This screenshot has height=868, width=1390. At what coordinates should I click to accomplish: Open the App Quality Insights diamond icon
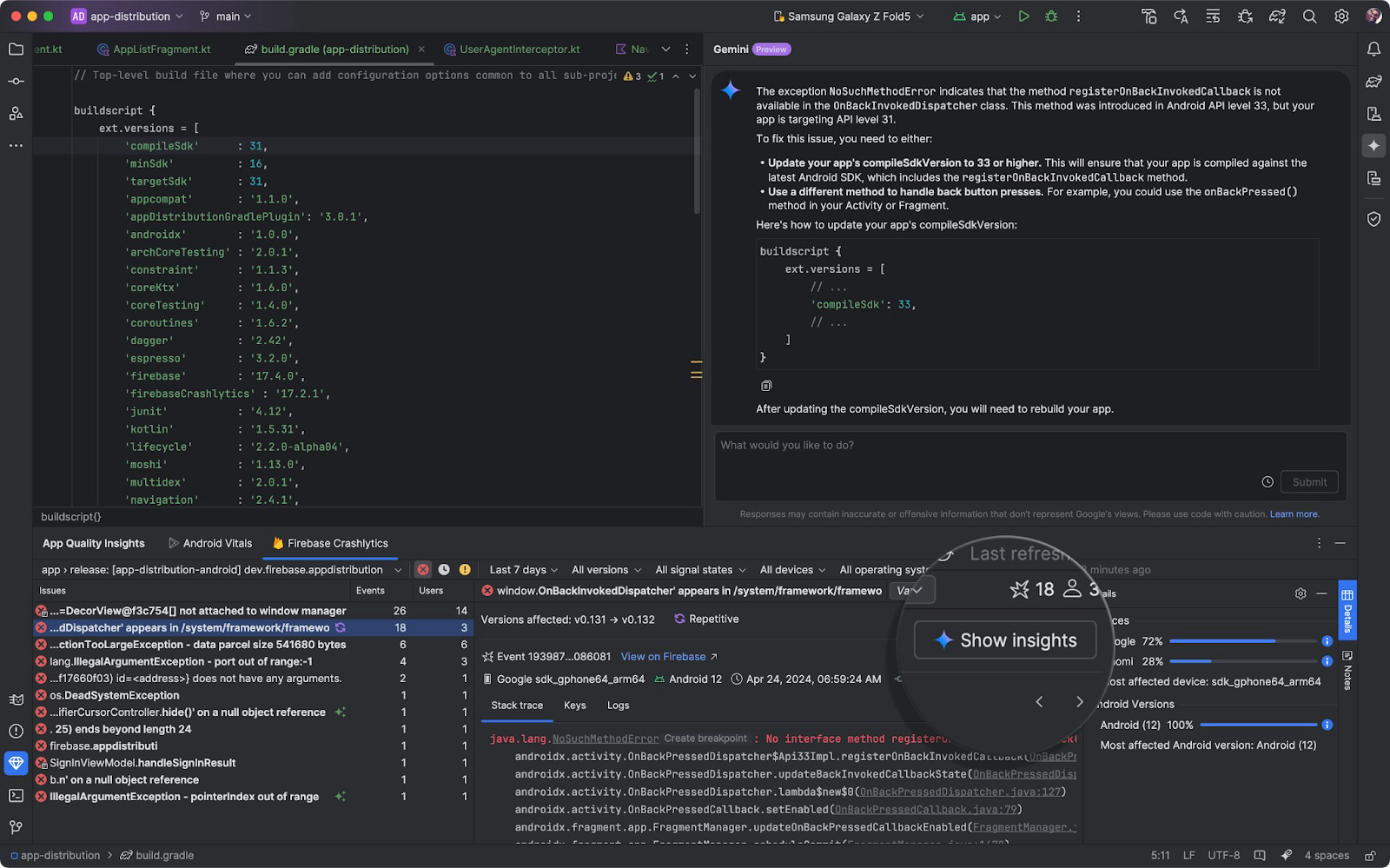16,763
